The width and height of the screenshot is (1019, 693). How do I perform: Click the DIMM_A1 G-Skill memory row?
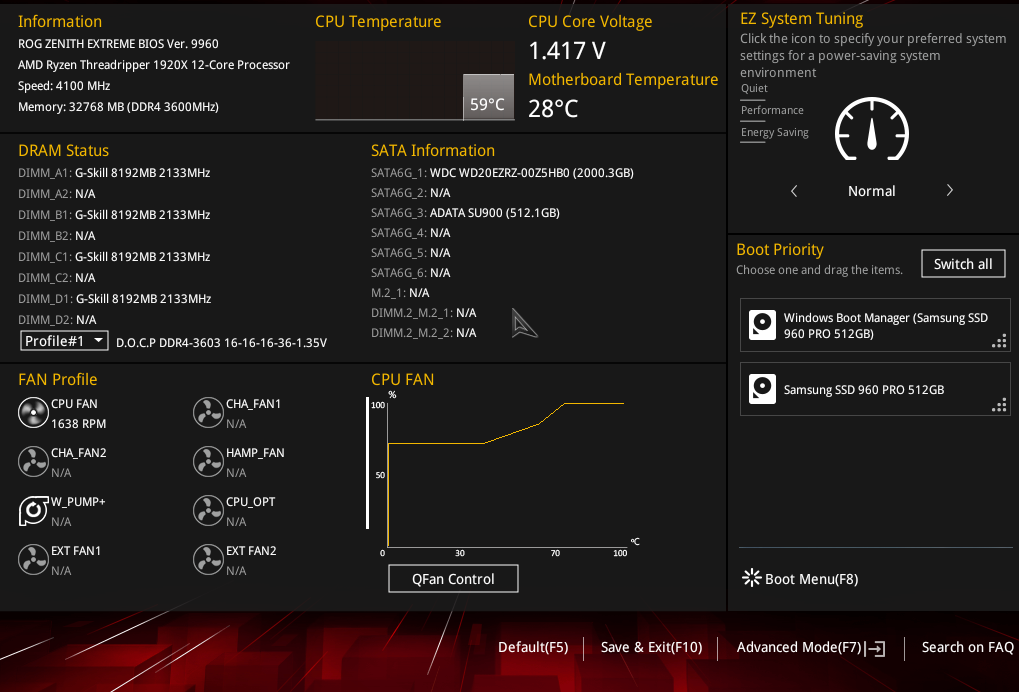[x=114, y=173]
